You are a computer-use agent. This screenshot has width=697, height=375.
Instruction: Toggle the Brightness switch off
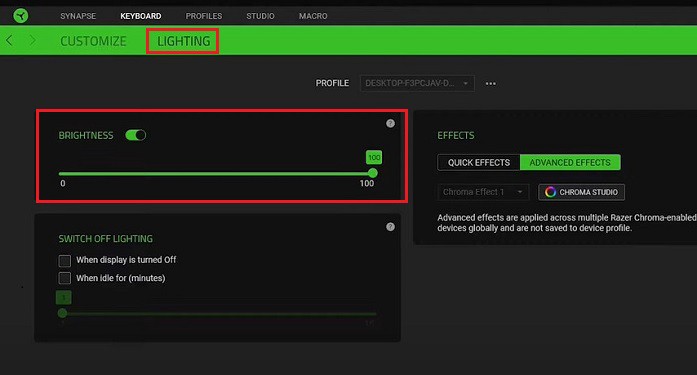pos(136,135)
